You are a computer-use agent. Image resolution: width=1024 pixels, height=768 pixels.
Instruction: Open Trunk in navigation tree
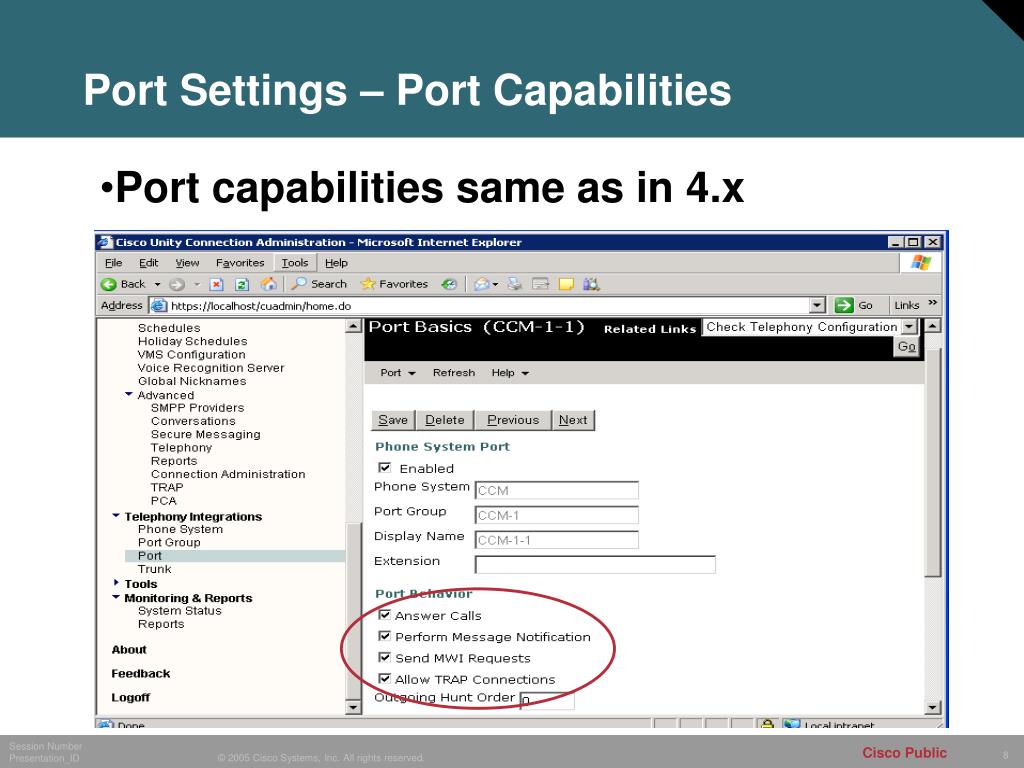pos(155,569)
